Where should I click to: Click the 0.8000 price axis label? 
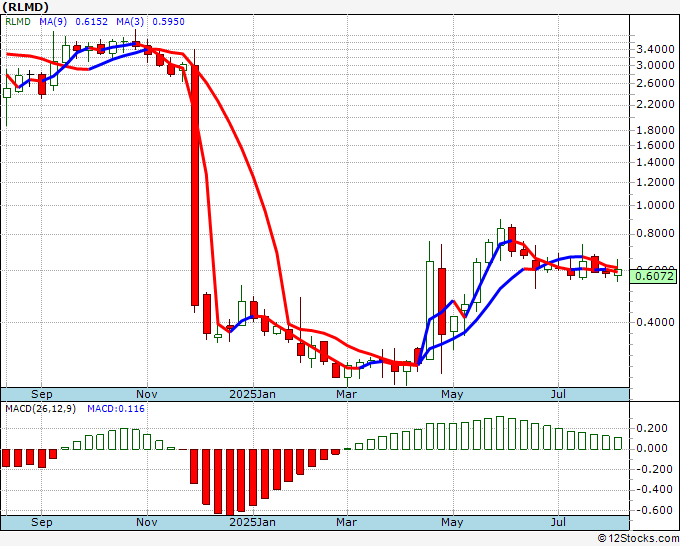(x=655, y=233)
